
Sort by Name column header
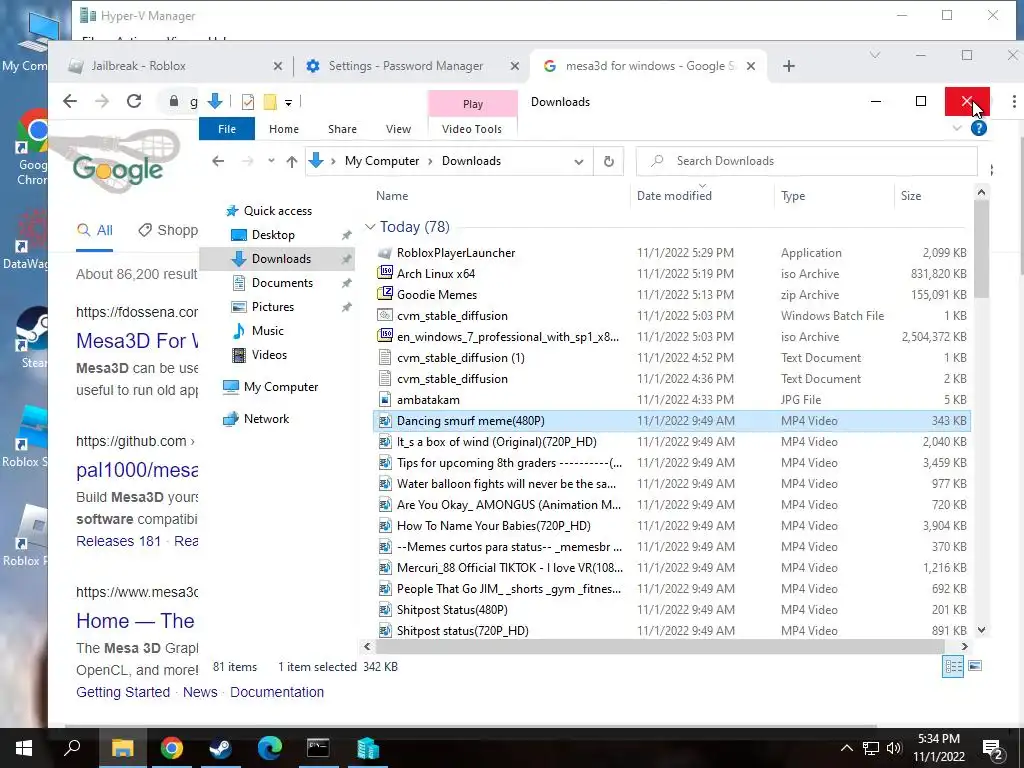pyautogui.click(x=392, y=196)
